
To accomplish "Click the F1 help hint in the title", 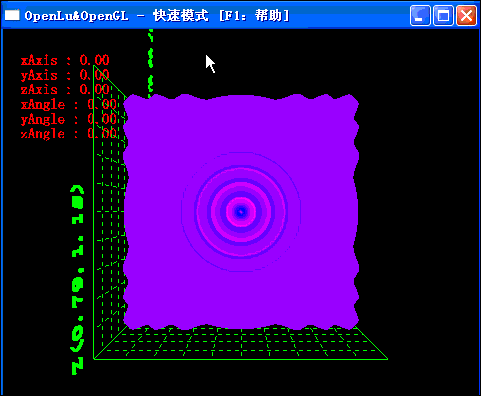I will 254,16.
